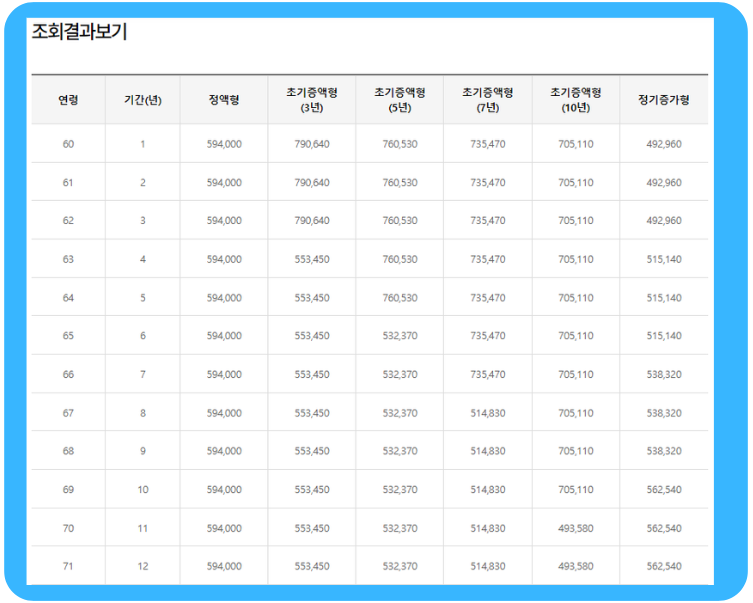
Task: Click 538,320 in the age 68 row
Action: tap(664, 451)
